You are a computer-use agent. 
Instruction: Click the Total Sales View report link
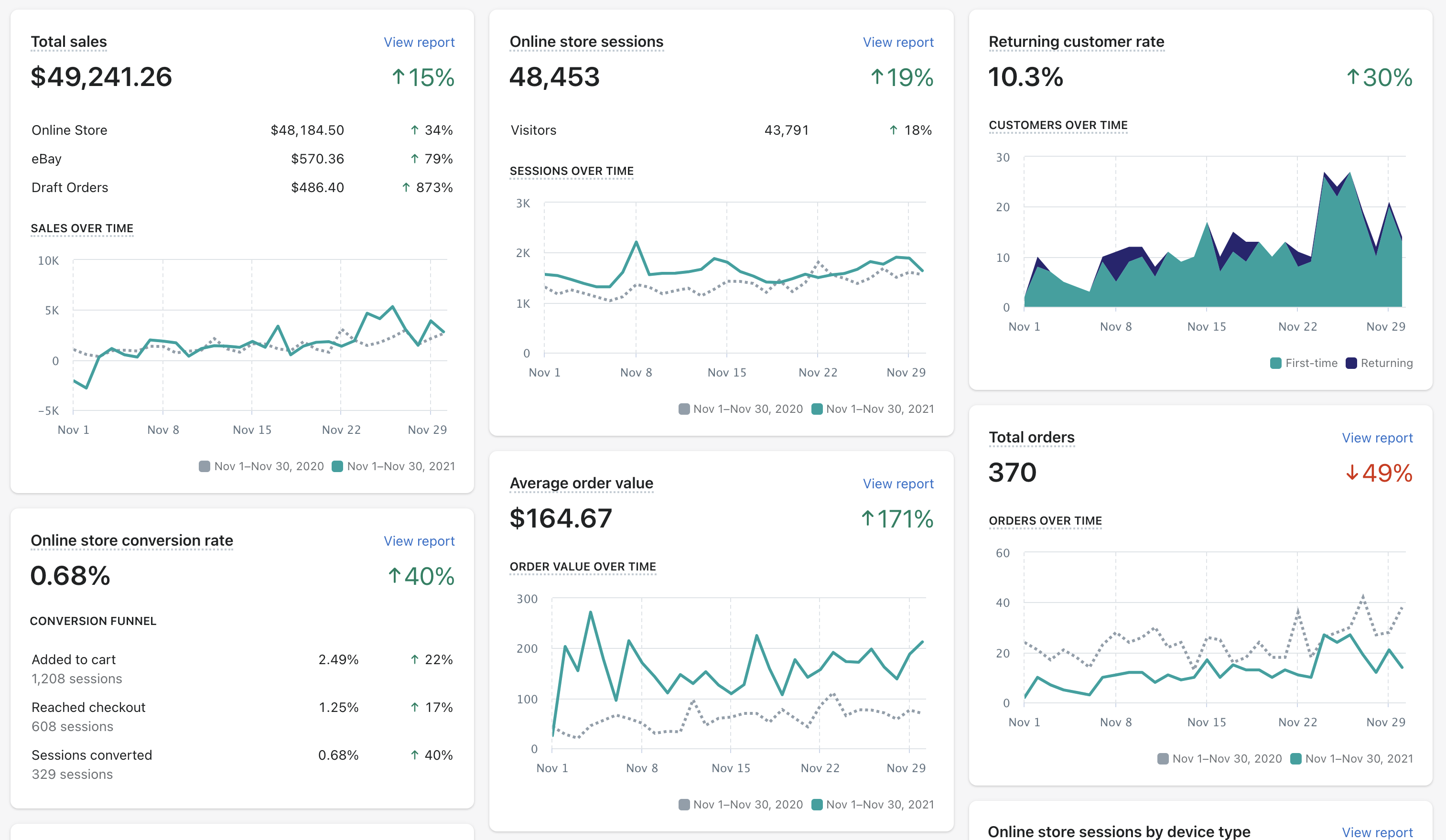[x=419, y=41]
